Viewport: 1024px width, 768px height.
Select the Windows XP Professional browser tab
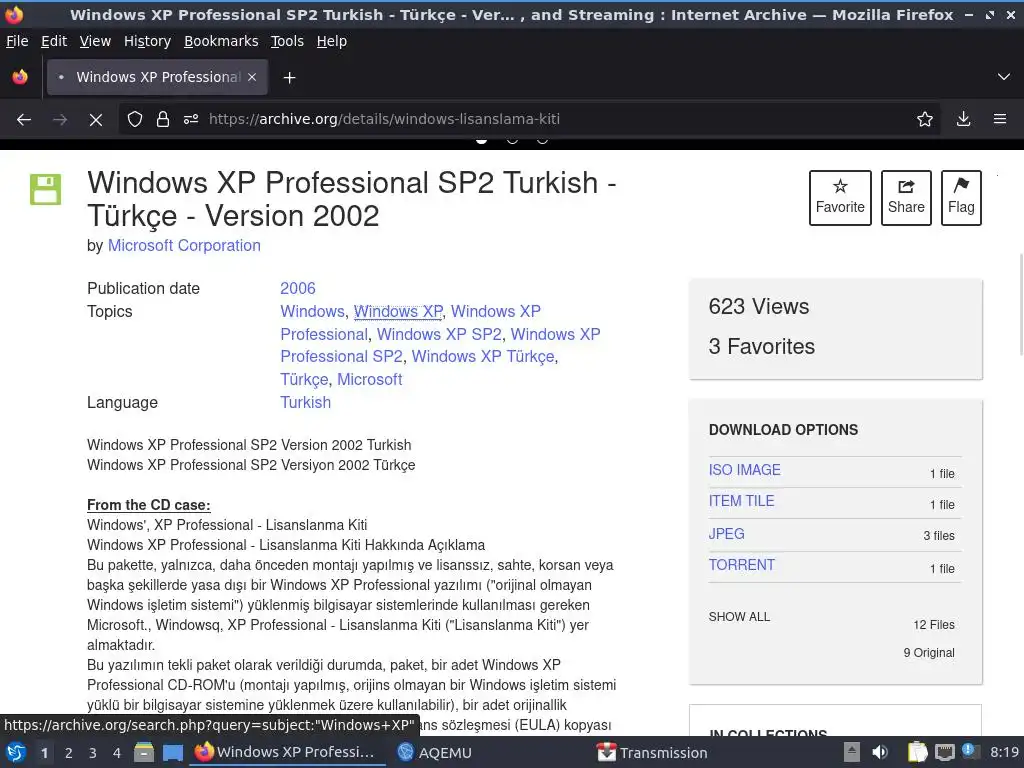(x=157, y=77)
